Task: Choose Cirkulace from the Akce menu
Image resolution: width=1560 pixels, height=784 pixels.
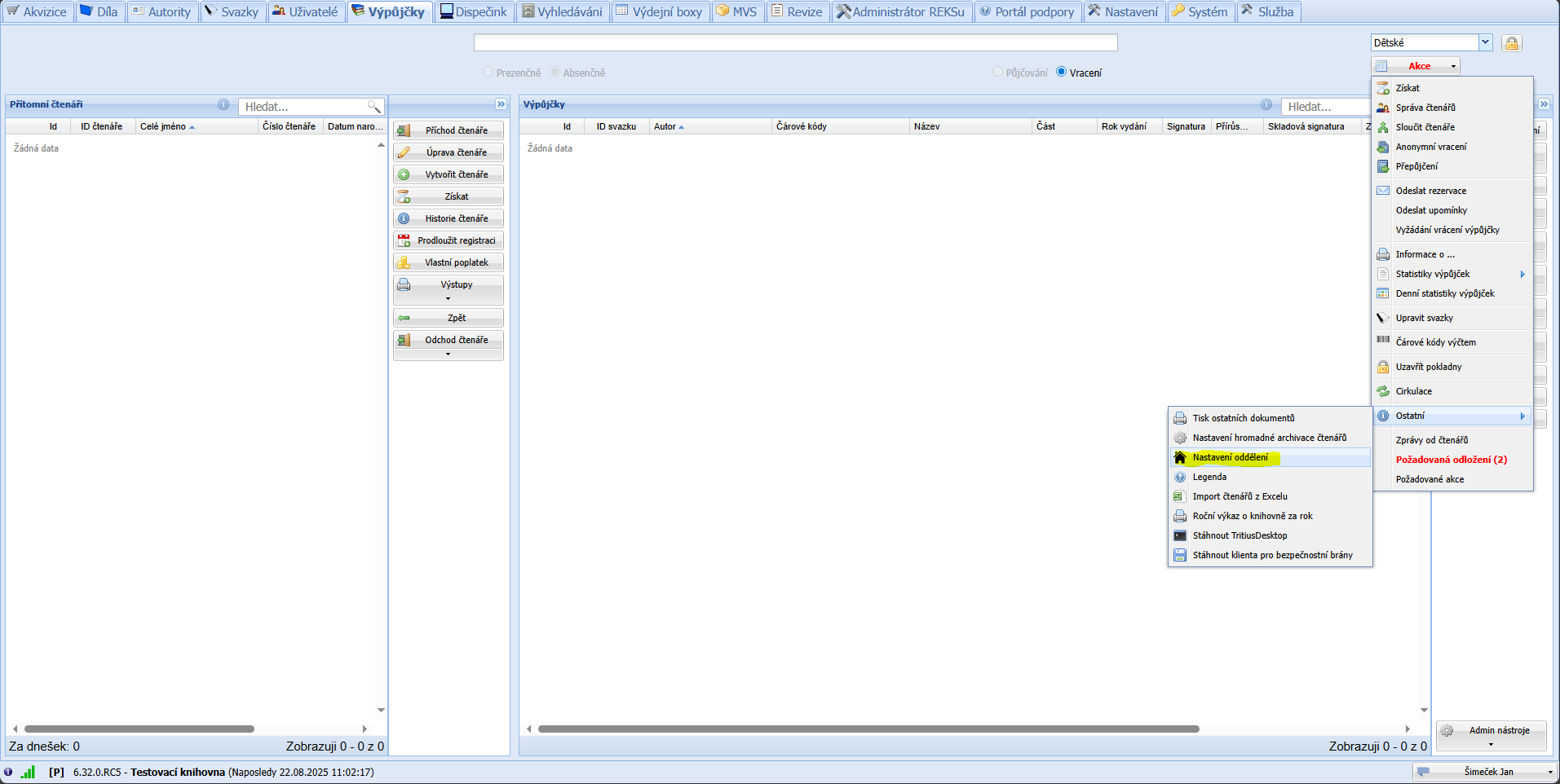Action: 1413,391
